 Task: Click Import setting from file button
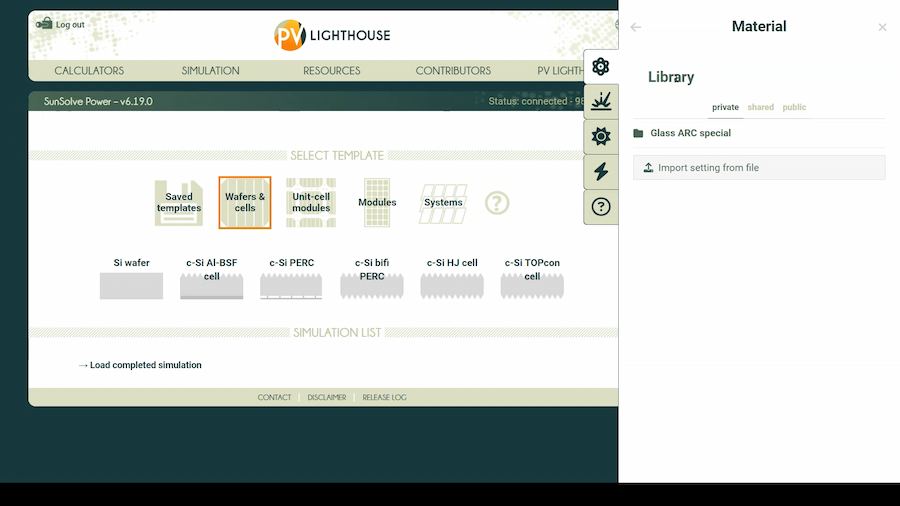(759, 168)
